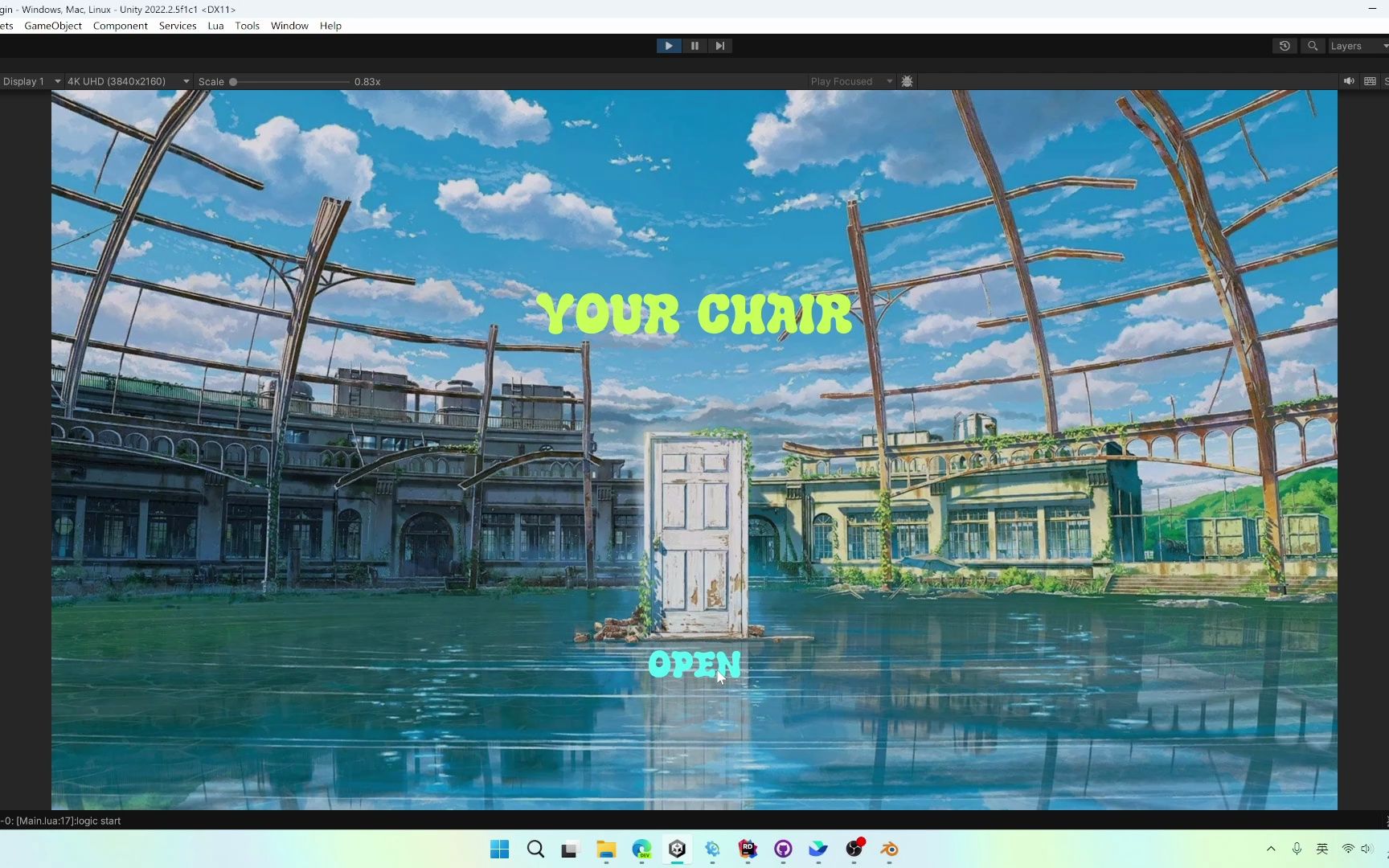Click the version history icon near Layers

[1284, 46]
